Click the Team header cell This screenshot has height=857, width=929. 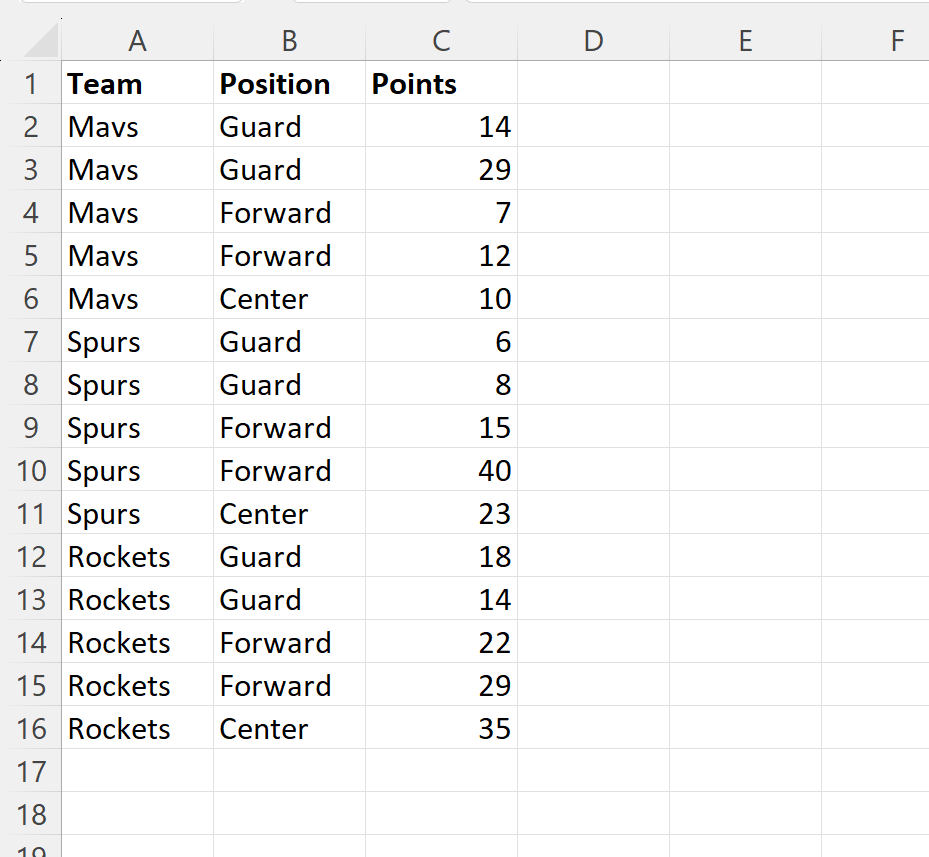[x=137, y=83]
